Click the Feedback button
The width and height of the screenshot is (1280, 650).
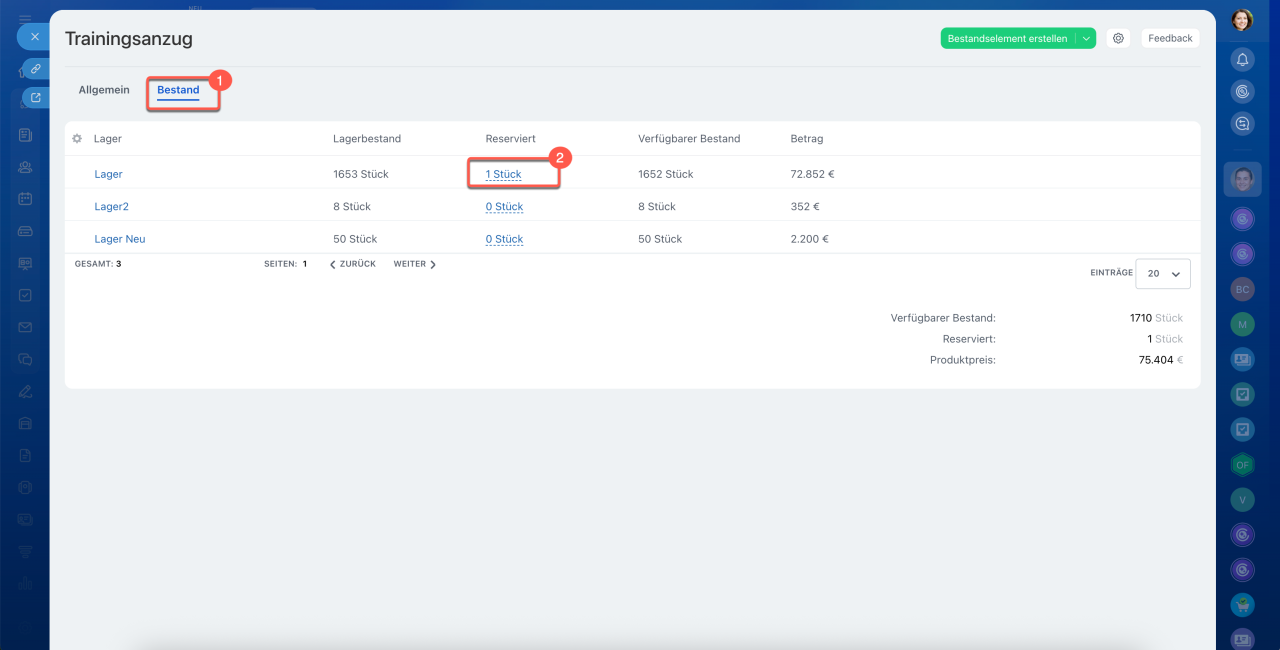point(1170,38)
